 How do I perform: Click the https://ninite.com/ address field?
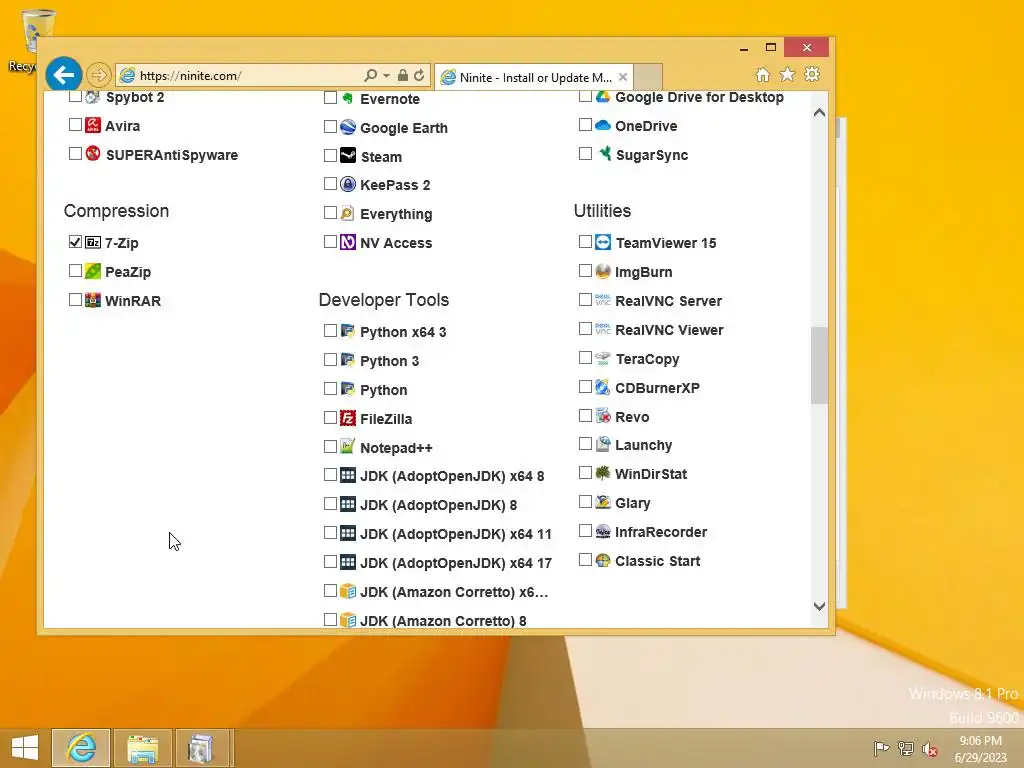click(x=240, y=76)
